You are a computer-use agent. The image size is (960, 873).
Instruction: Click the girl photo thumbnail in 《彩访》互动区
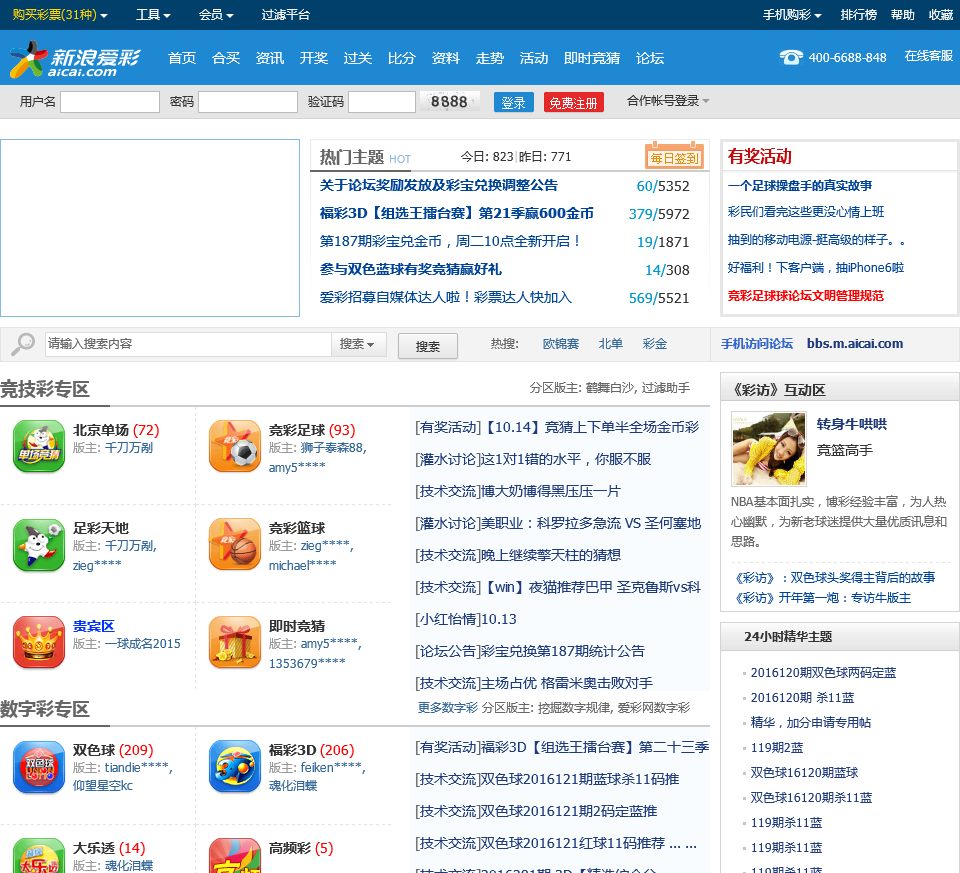(769, 449)
